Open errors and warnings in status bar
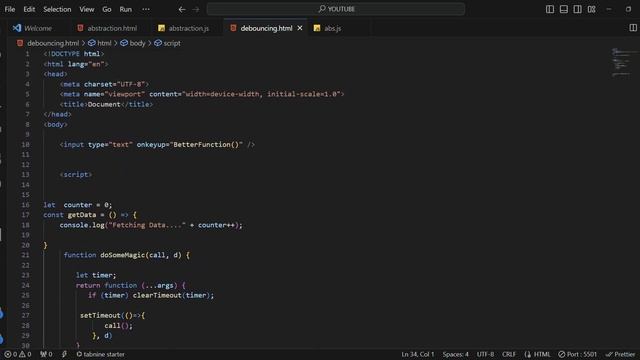Viewport: 640px width, 360px height. pos(18,354)
